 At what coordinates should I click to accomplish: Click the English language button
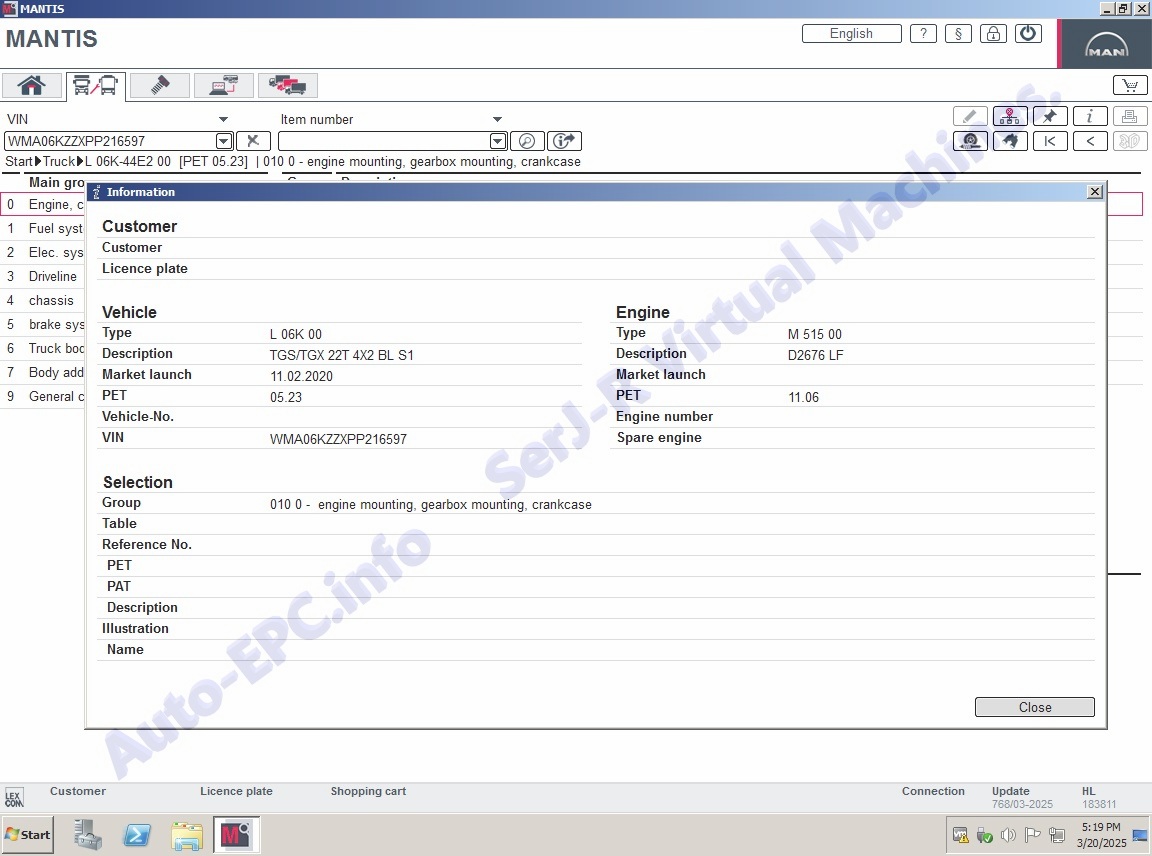[x=852, y=34]
